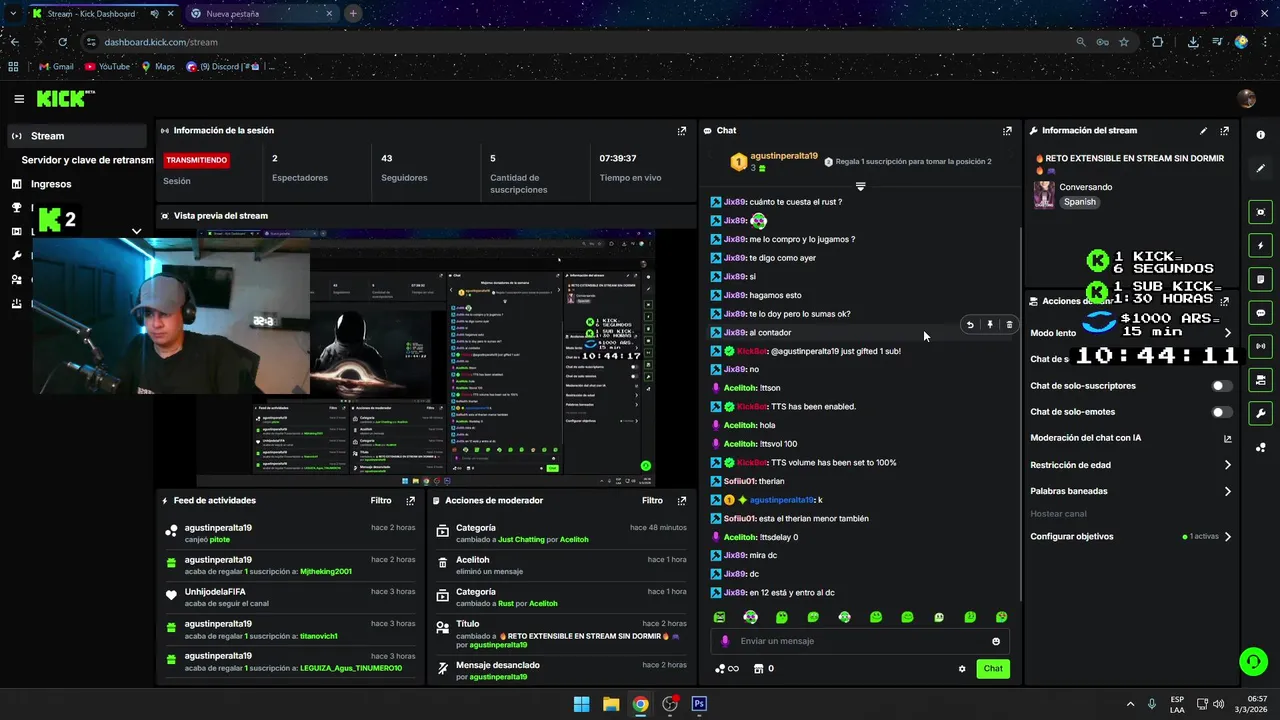
Task: Open Filtro in Acciones de moderador
Action: click(652, 500)
